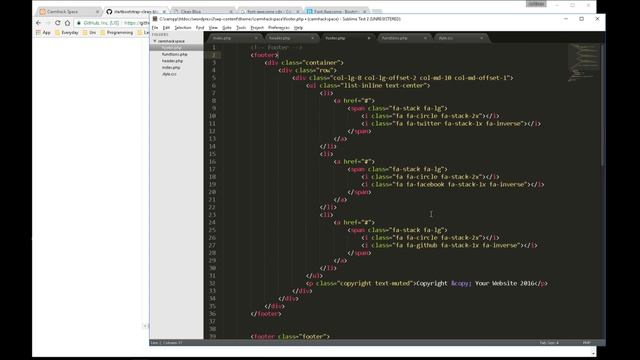Open the Preferences menu
Image resolution: width=640 pixels, height=360 pixels.
278,28
